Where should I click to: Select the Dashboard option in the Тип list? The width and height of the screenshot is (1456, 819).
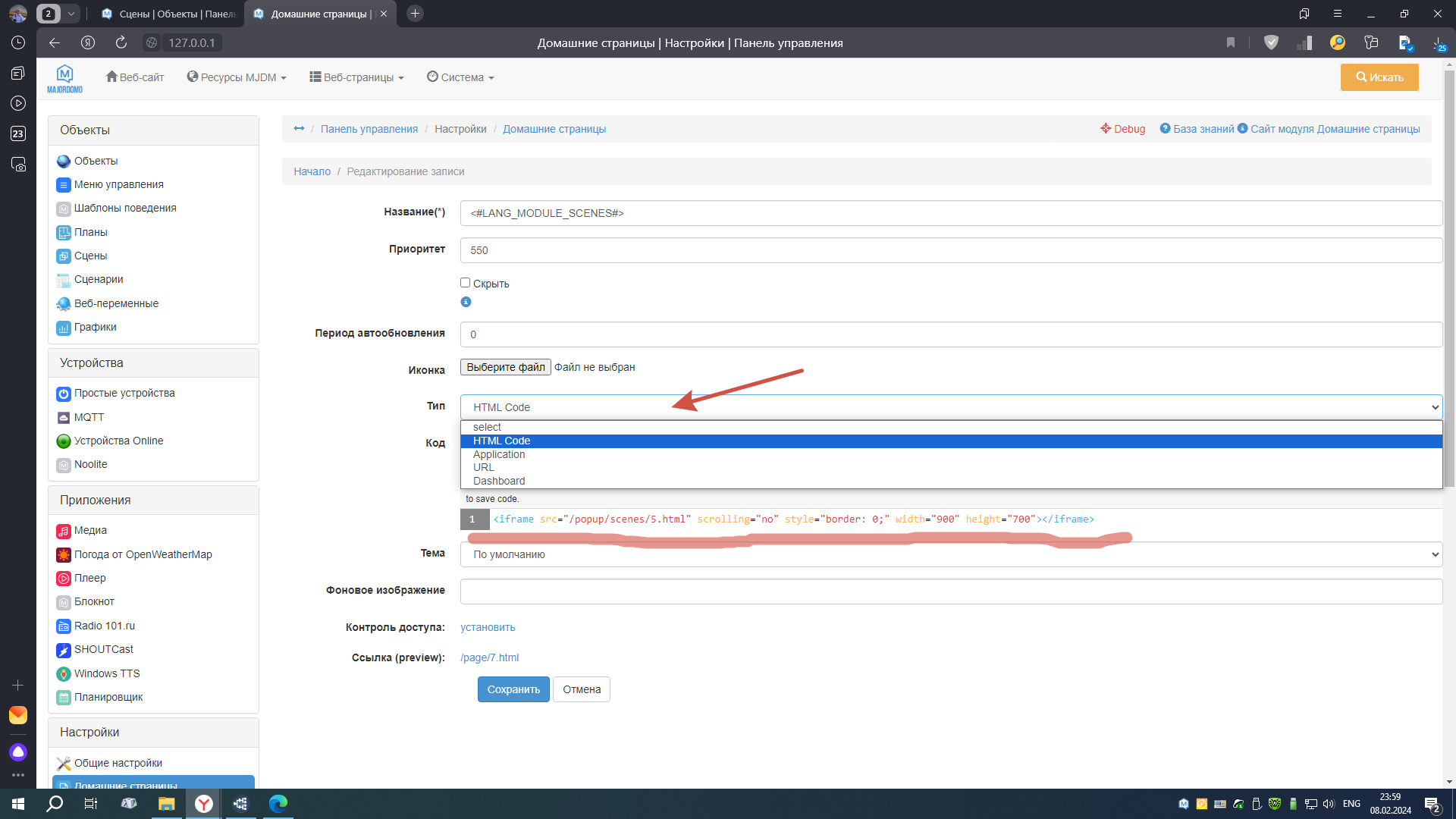(499, 481)
